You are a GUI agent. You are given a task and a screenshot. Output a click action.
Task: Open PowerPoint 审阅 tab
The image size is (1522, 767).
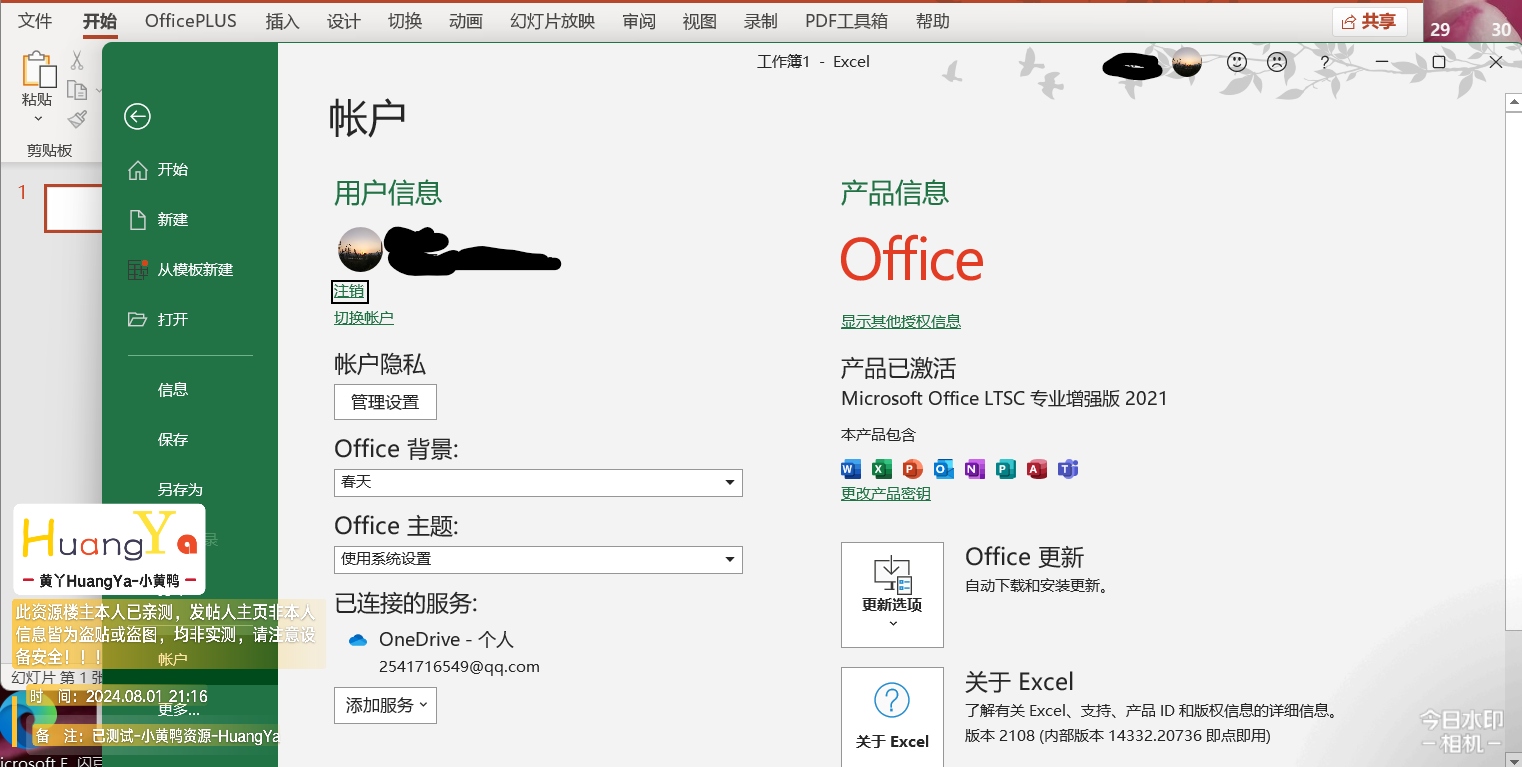tap(639, 21)
